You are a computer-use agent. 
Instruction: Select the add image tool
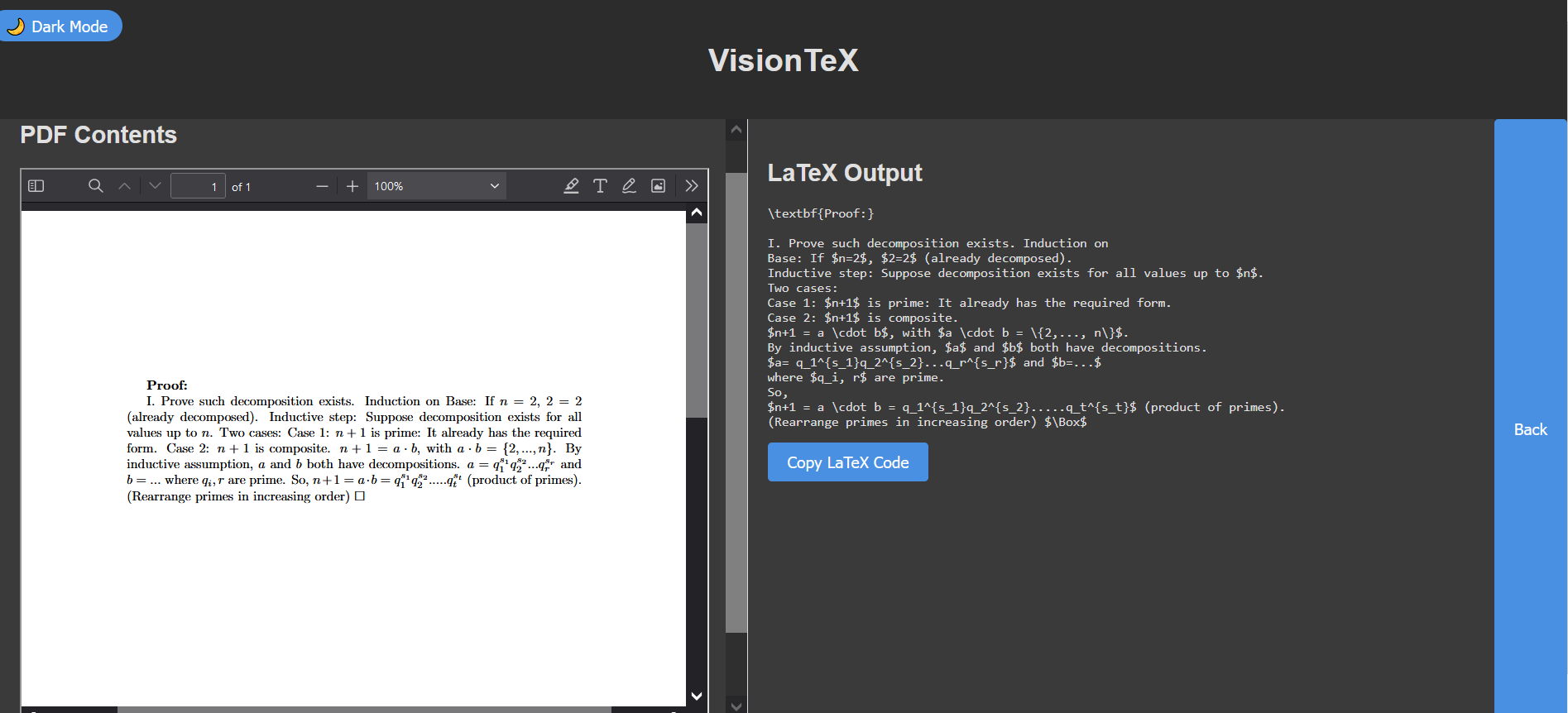click(659, 186)
